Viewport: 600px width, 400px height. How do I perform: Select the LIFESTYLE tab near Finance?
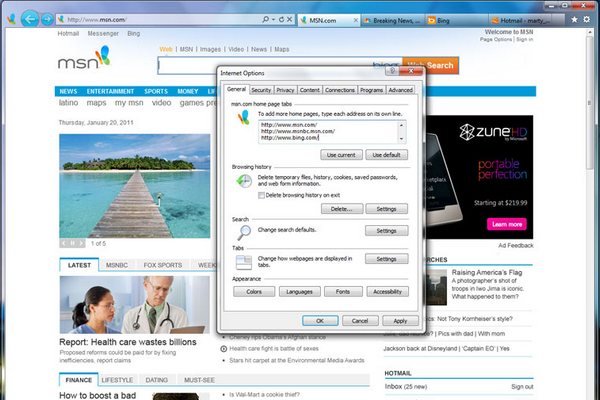117,380
